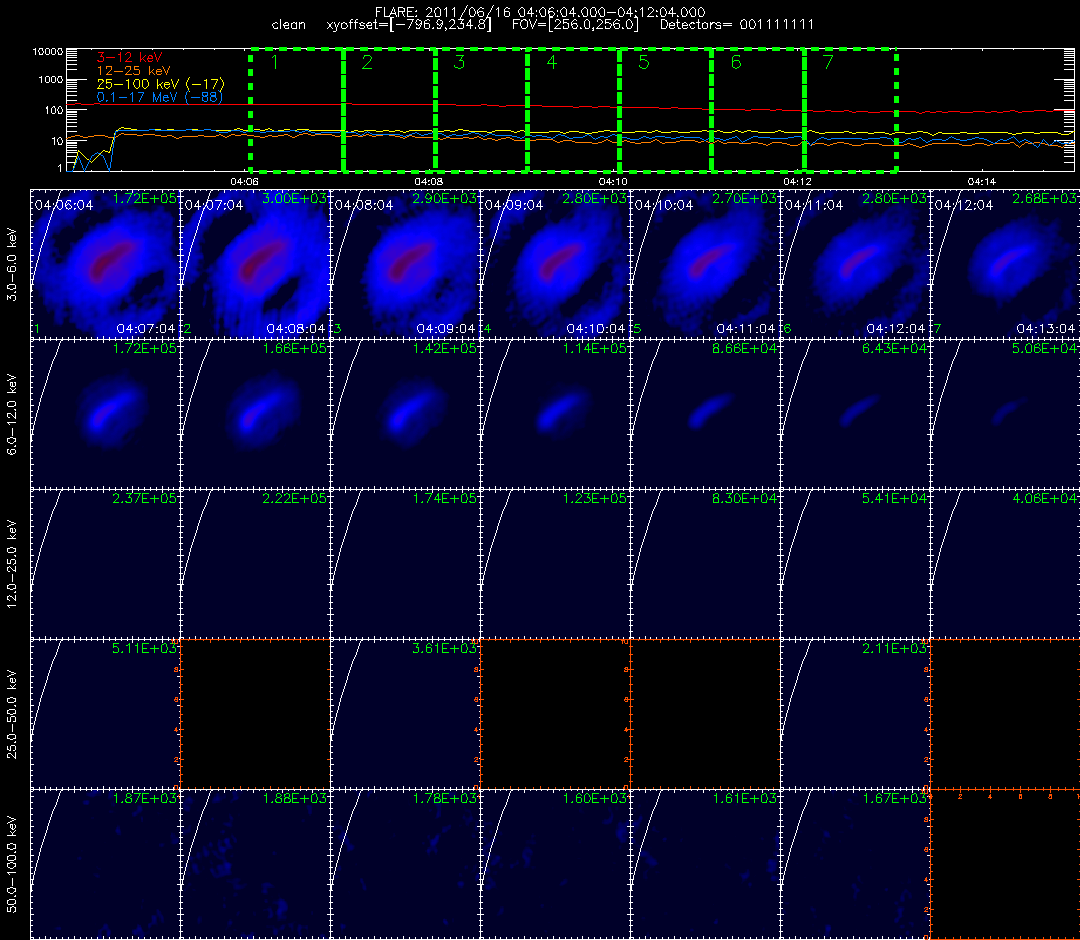This screenshot has height=940, width=1080.
Task: Click the 04:13:04 end time stamp
Action: (x=1046, y=329)
